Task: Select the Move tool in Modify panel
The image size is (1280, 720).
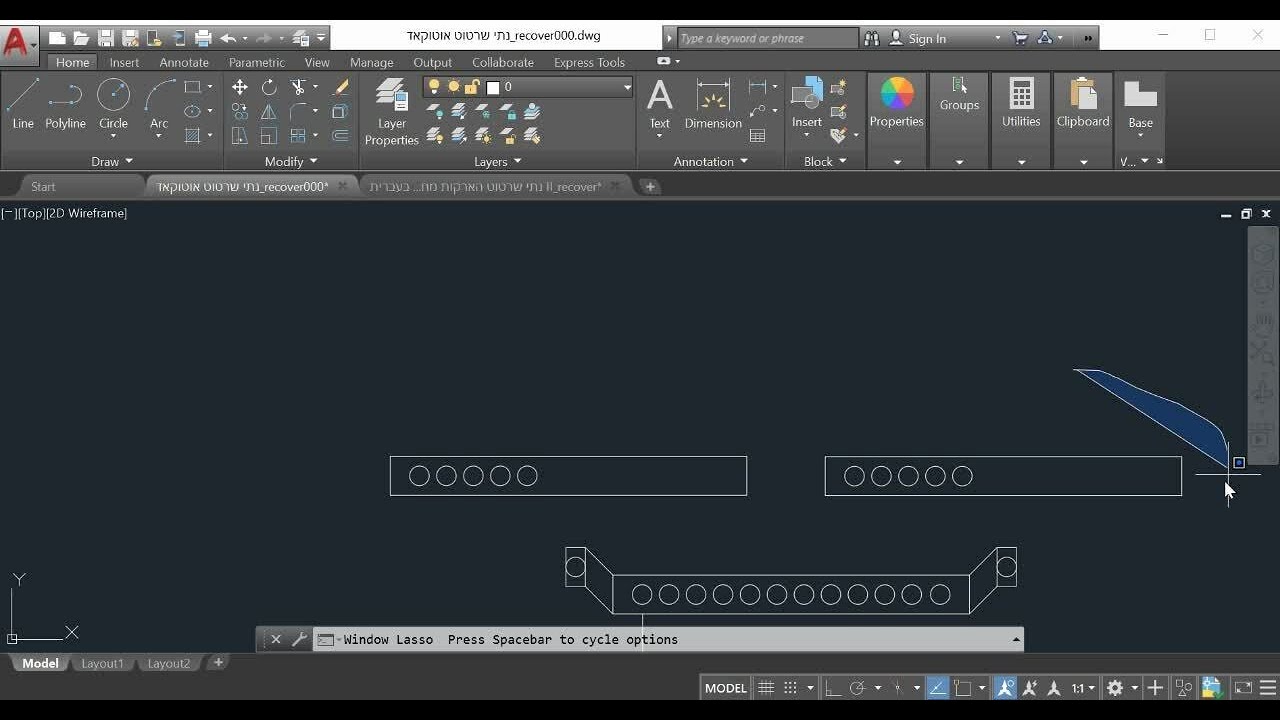Action: 240,88
